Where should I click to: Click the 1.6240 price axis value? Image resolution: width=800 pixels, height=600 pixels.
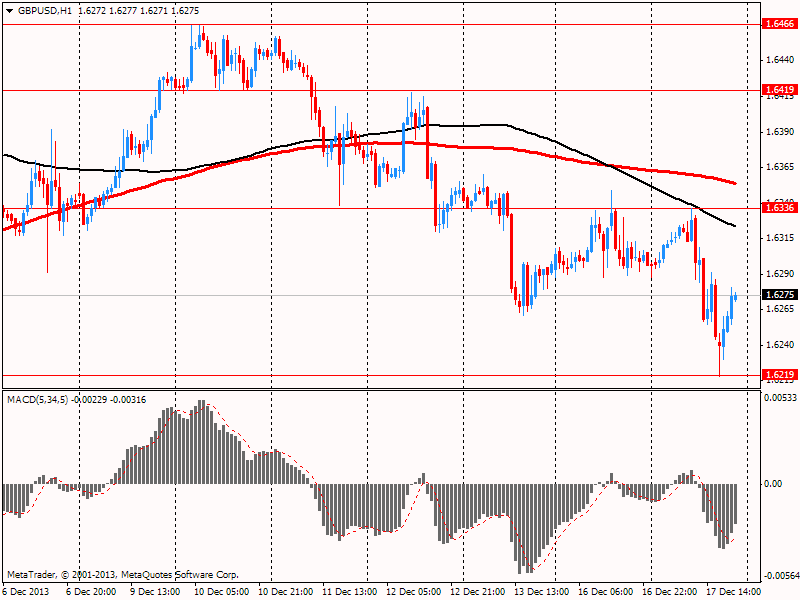(780, 345)
